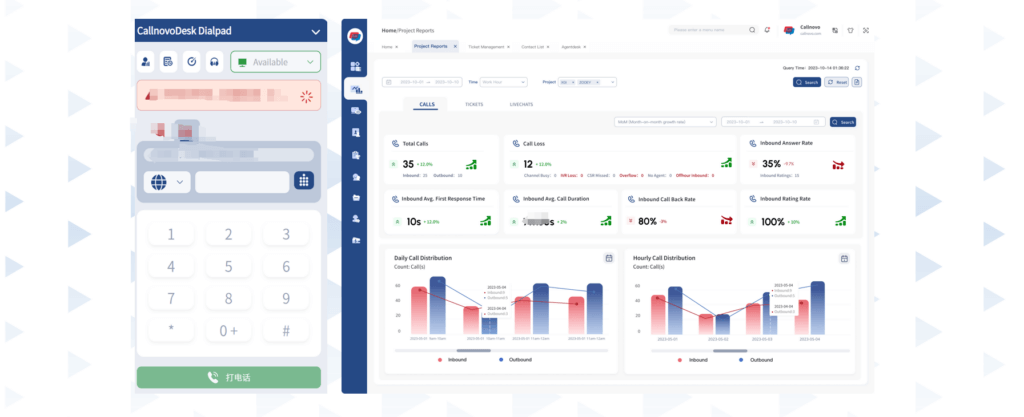Viewport: 1024px width, 417px height.
Task: Collapse the CallnovoDesk Dialpad panel chevron
Action: (x=316, y=31)
